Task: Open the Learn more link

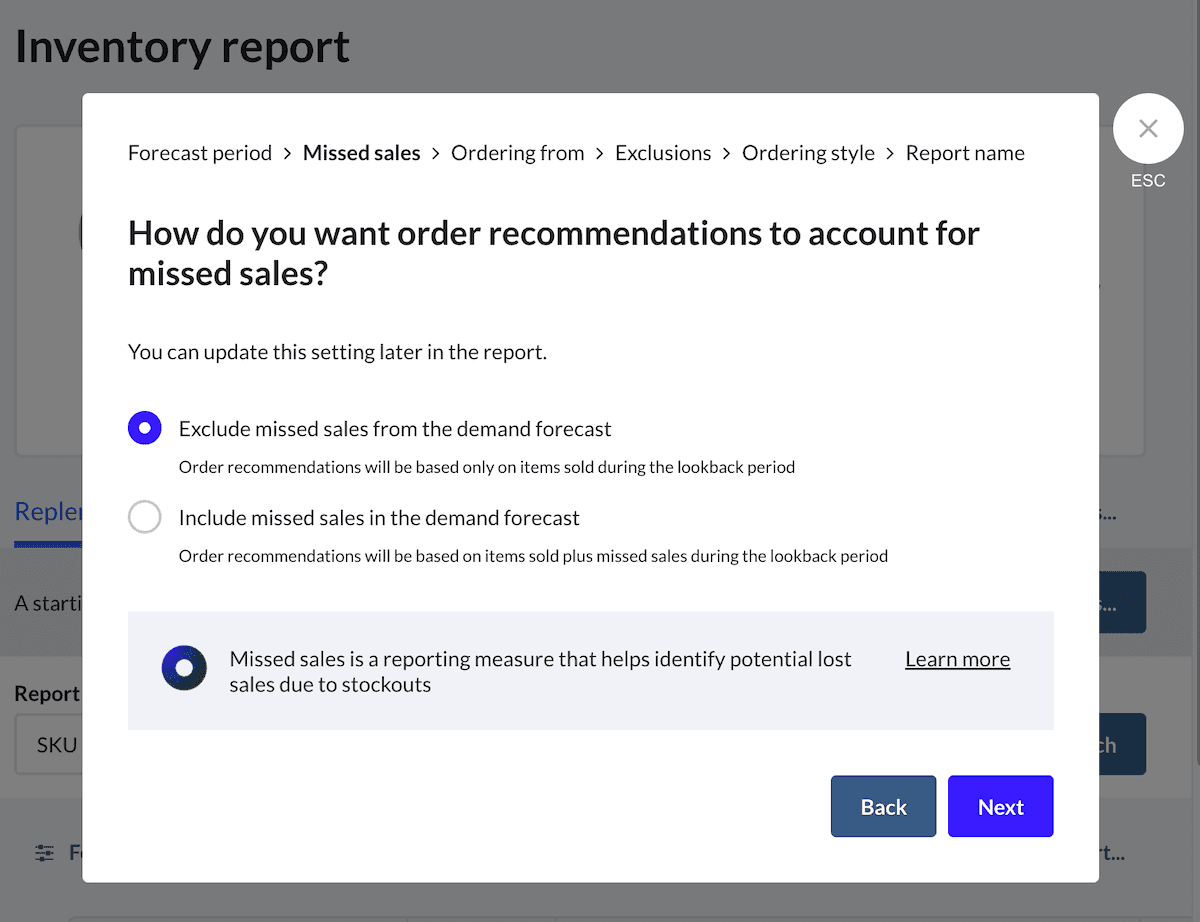Action: (x=957, y=659)
